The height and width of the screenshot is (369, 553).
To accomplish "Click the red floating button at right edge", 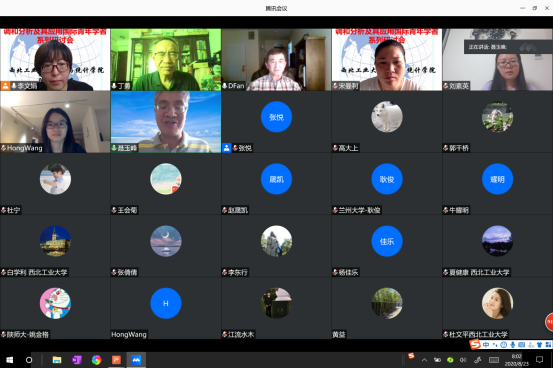I will pyautogui.click(x=549, y=322).
